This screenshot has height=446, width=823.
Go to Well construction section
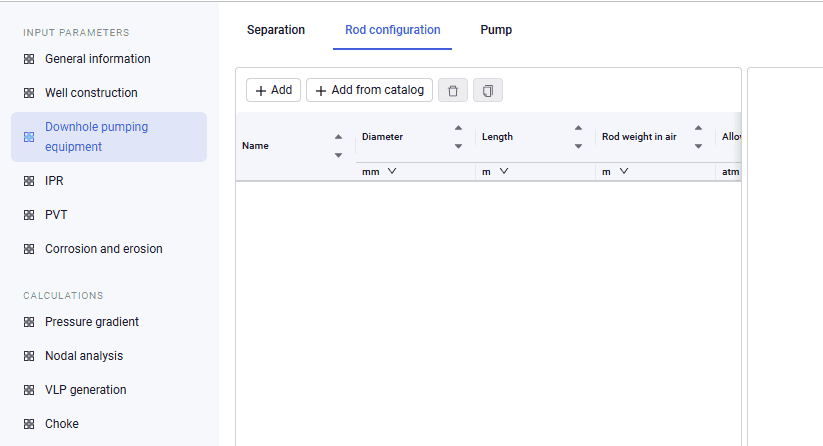pyautogui.click(x=91, y=93)
